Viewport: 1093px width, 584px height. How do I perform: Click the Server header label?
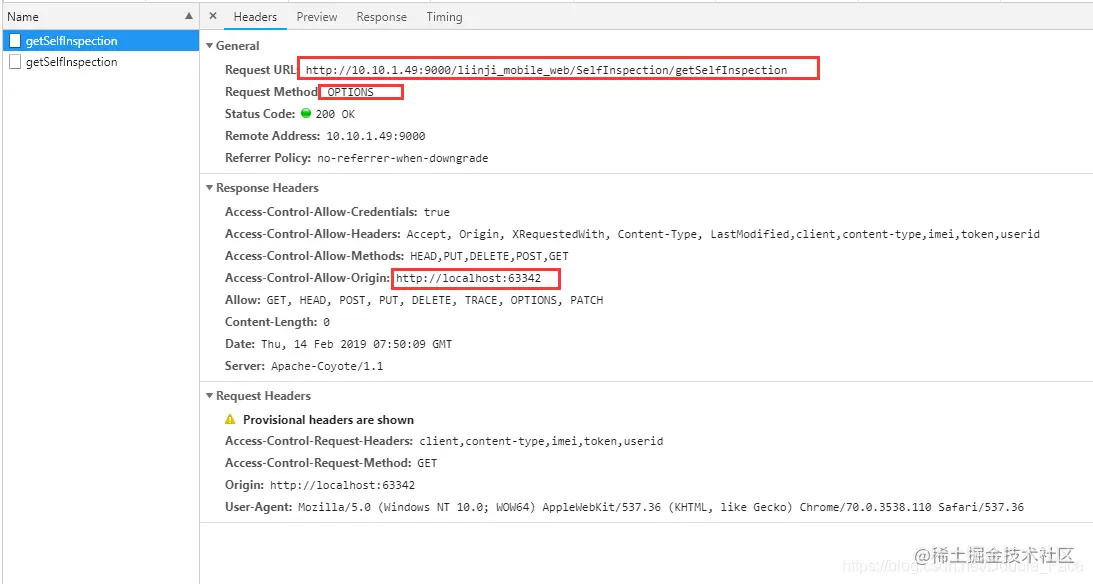click(245, 366)
